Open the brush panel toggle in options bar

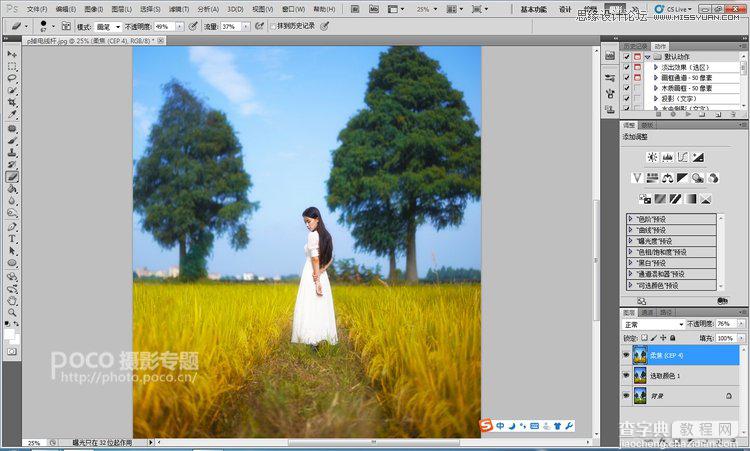coord(66,26)
